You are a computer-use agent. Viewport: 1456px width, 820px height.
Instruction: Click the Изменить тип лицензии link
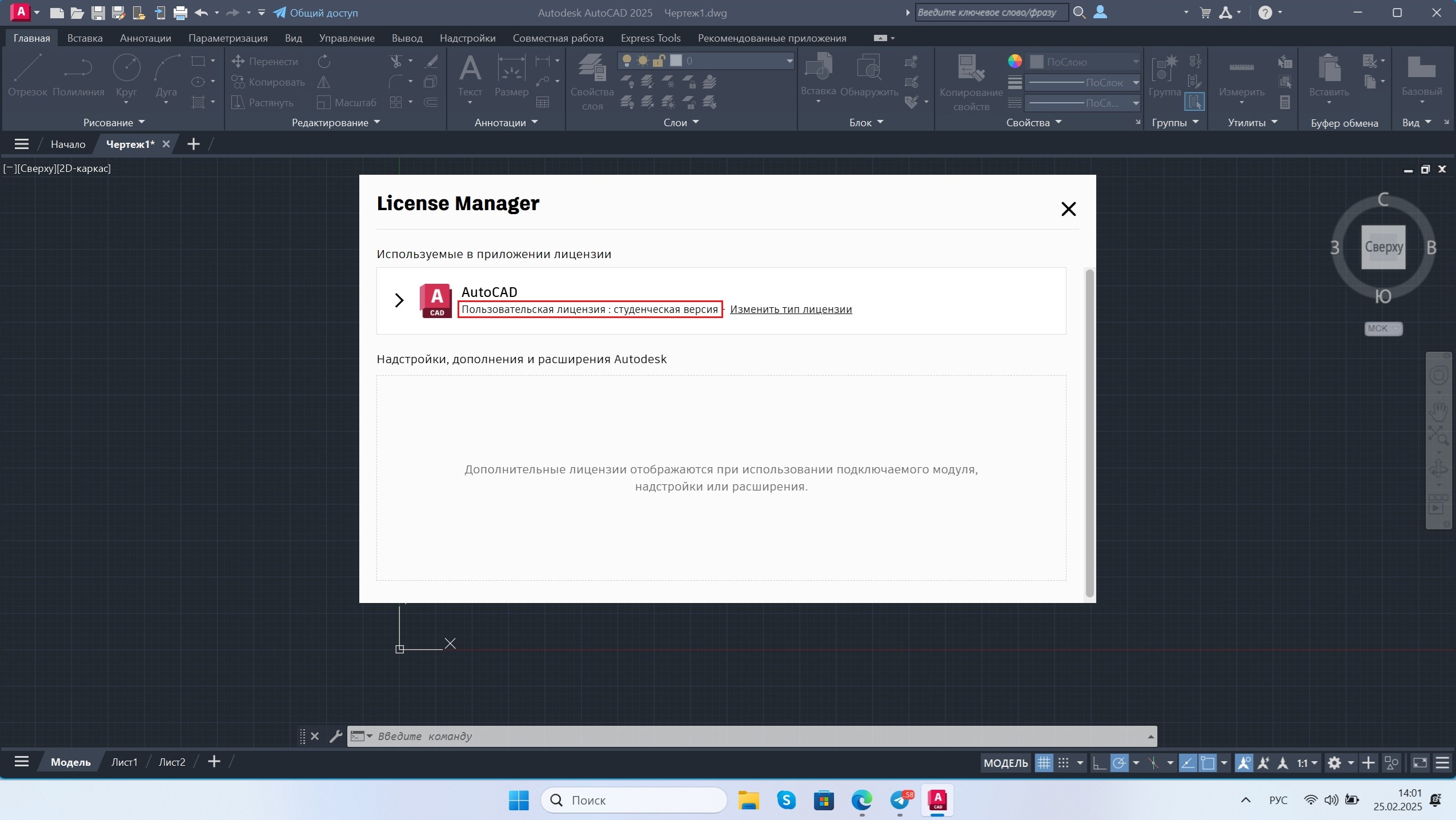[x=791, y=309]
